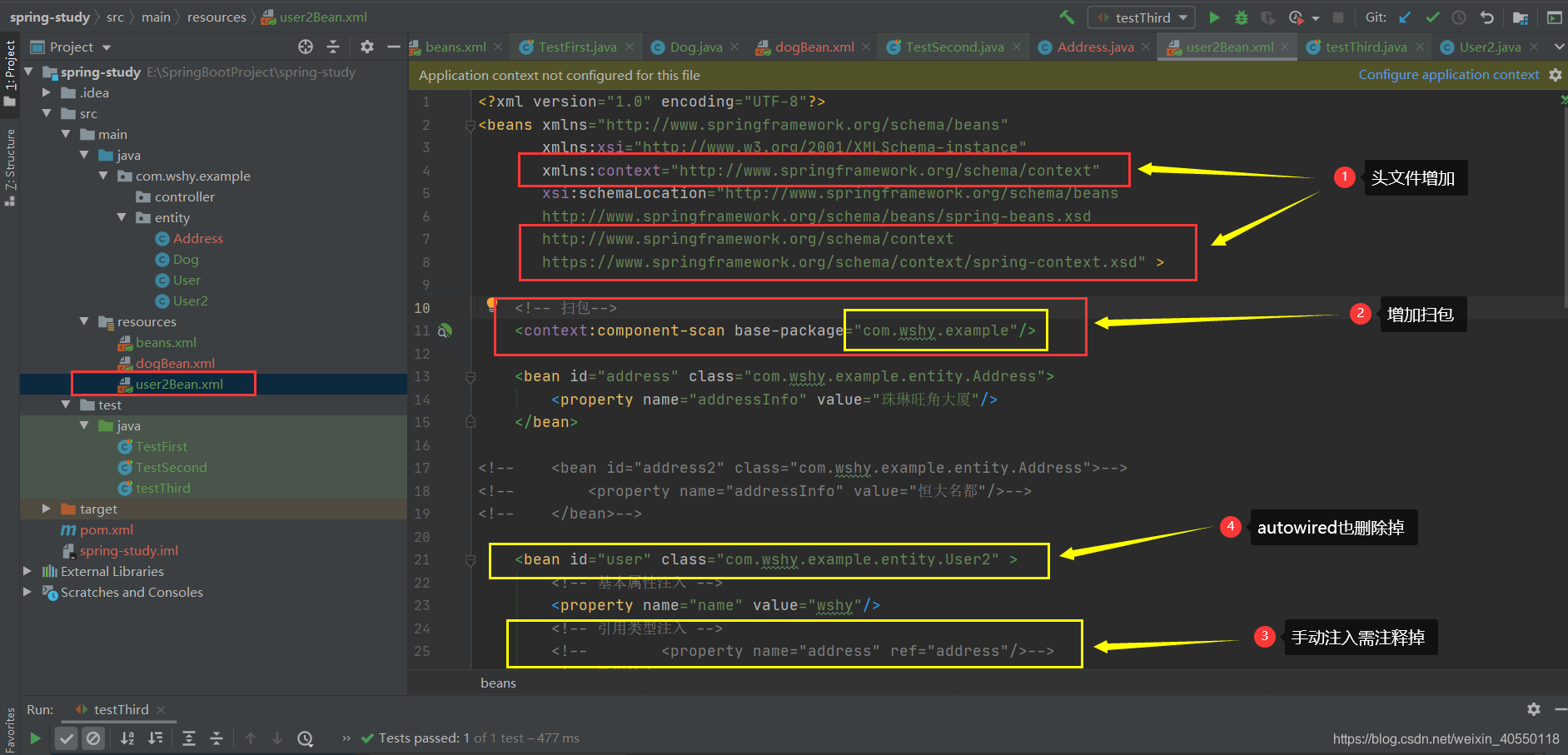The height and width of the screenshot is (755, 1568).
Task: Click resources in the breadcrumb path
Action: coord(217,17)
